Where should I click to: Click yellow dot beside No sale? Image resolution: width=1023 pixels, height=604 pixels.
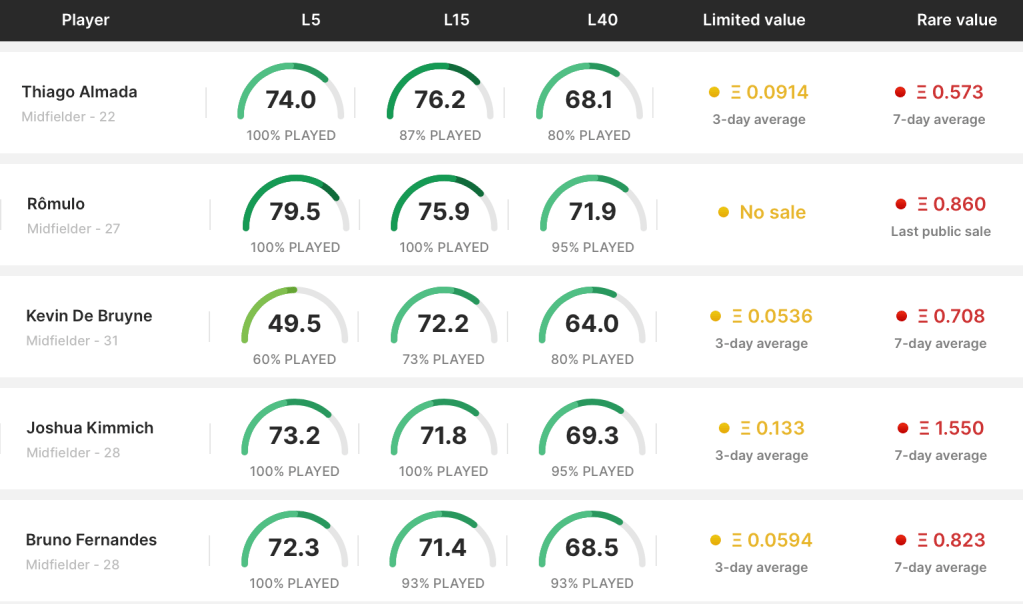coord(723,212)
